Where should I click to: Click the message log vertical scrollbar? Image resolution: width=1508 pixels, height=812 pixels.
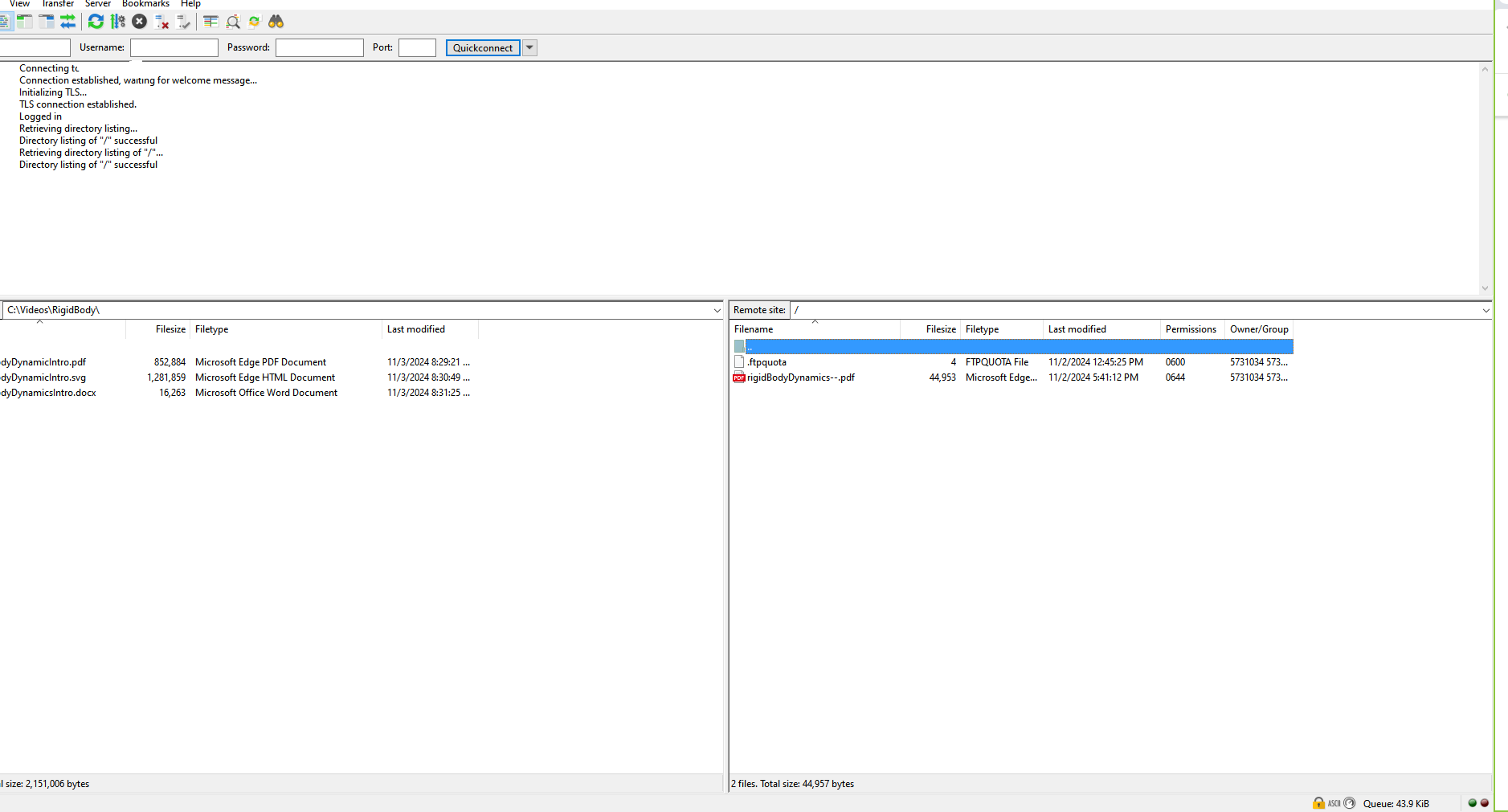(1485, 178)
